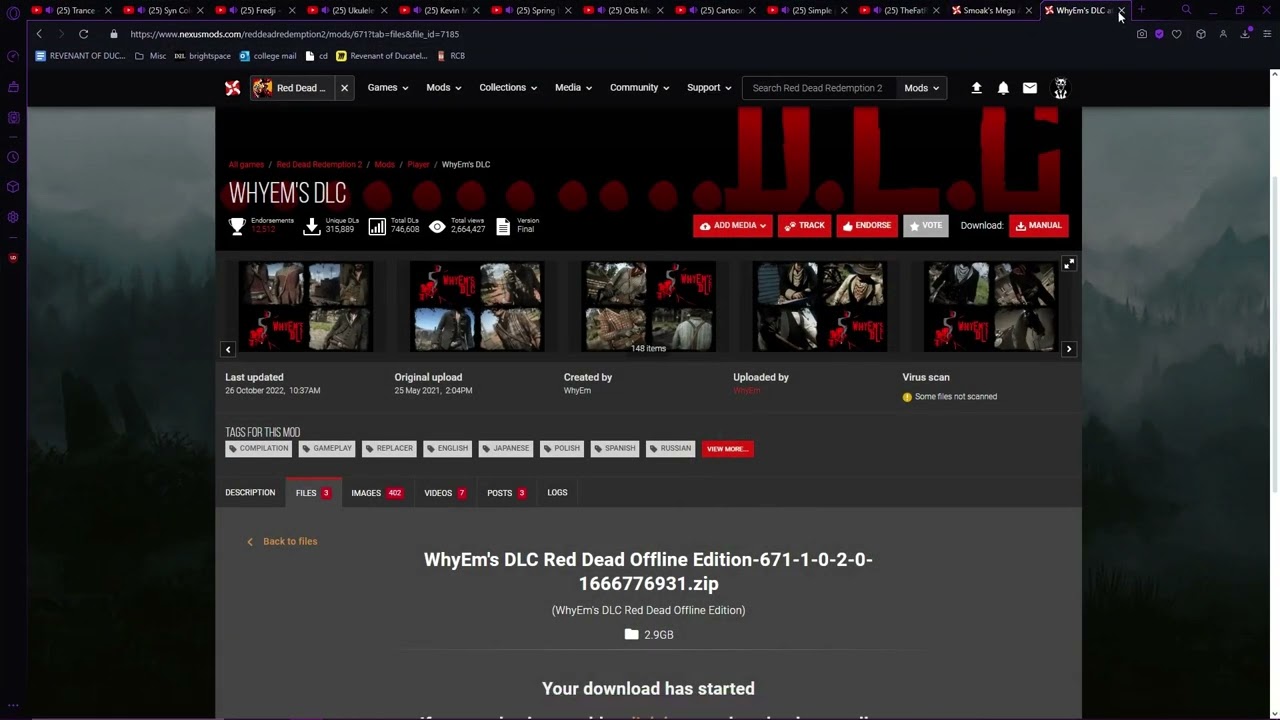
Task: Click the Manual download button
Action: point(1038,226)
